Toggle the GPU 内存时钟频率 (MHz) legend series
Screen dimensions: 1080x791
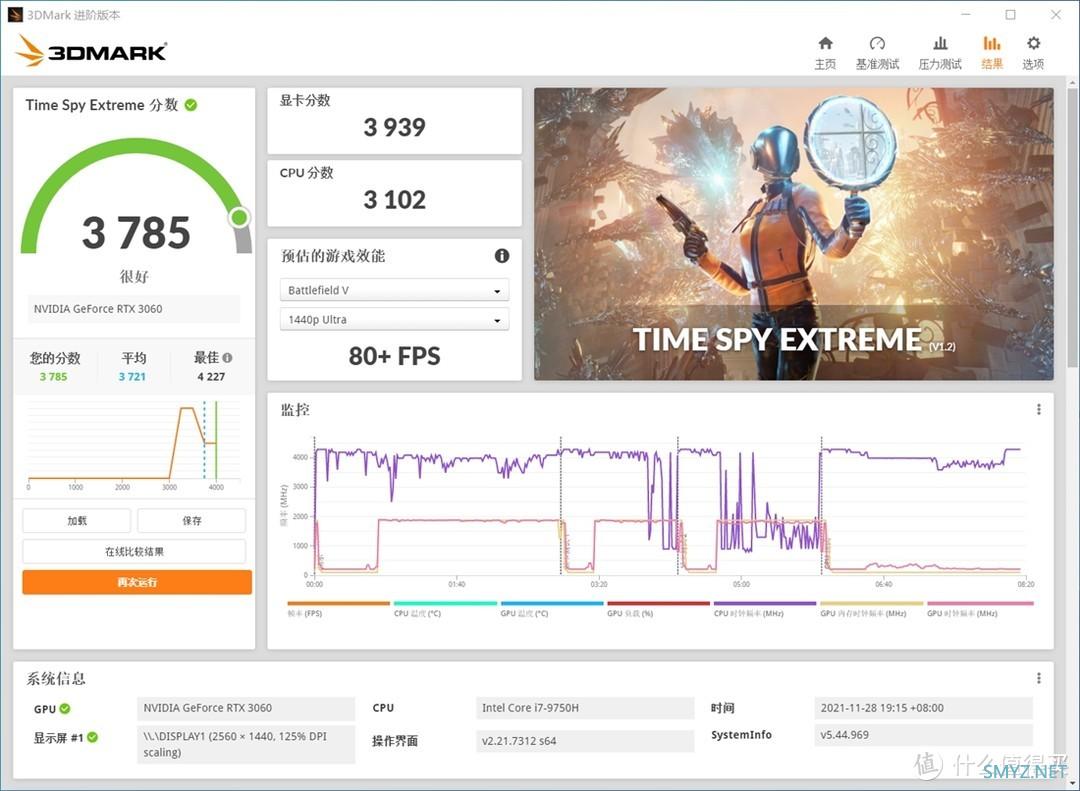point(871,609)
